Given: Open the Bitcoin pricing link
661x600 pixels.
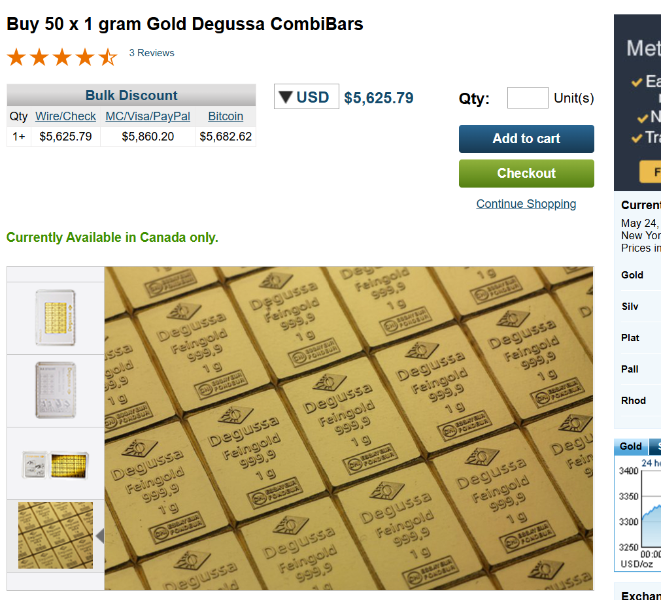Looking at the screenshot, I should point(226,116).
